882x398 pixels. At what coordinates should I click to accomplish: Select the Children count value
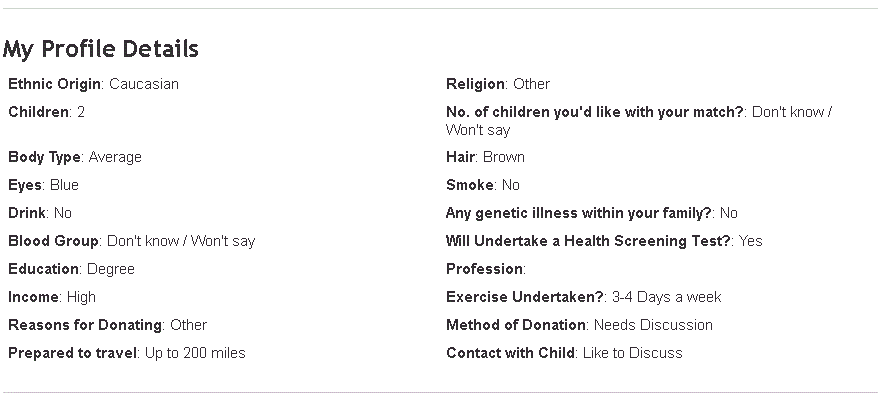(81, 112)
